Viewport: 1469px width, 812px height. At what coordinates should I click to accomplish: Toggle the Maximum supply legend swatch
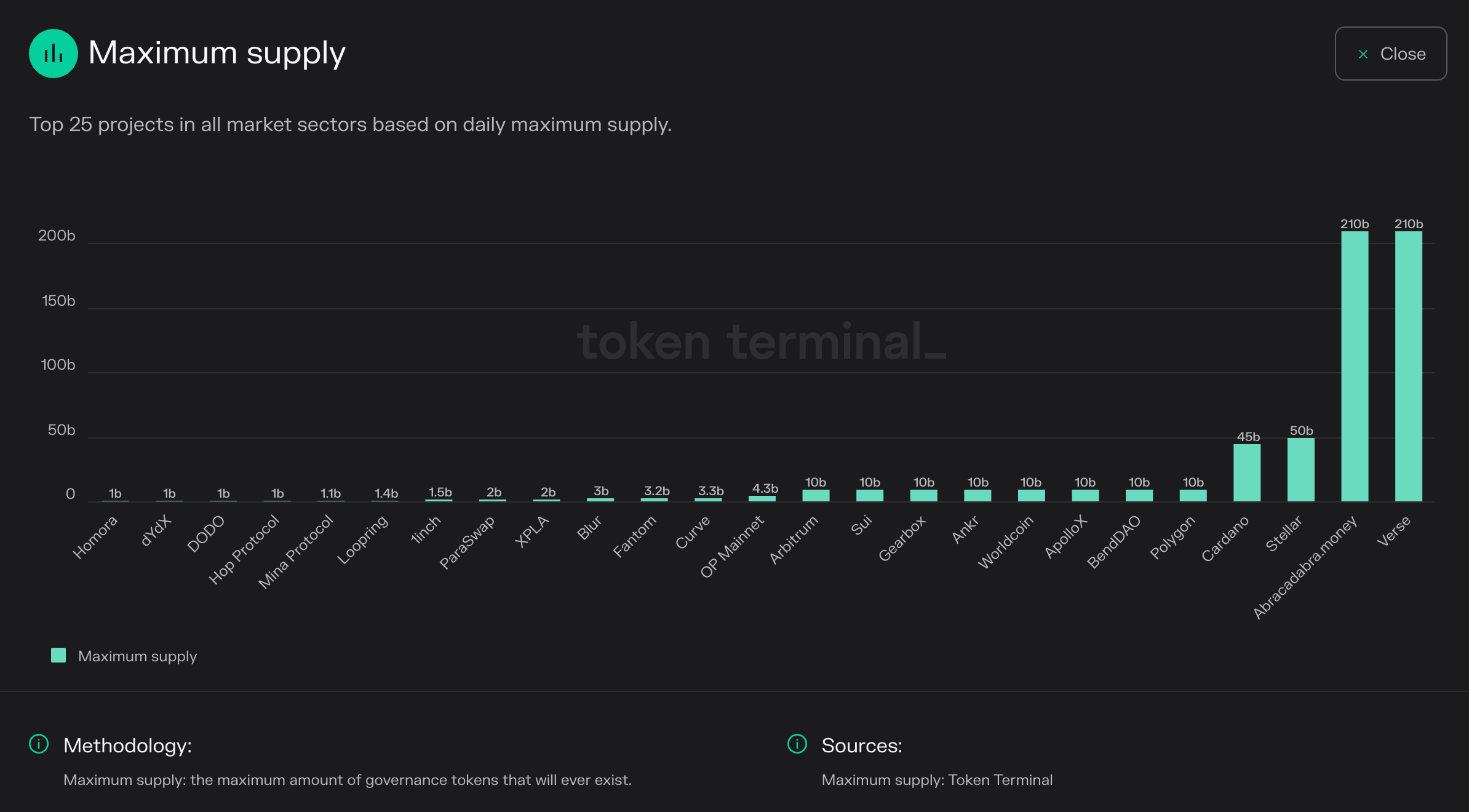coord(58,655)
